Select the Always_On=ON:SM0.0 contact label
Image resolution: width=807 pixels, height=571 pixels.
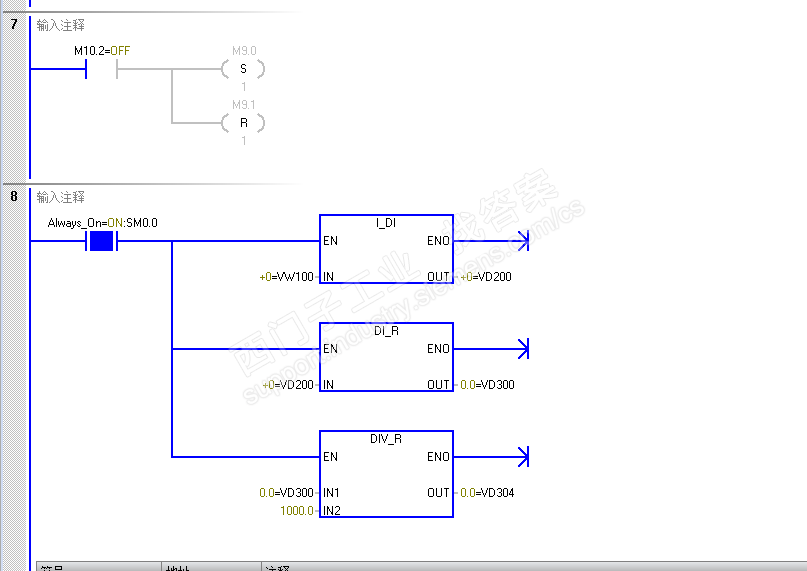(x=102, y=223)
